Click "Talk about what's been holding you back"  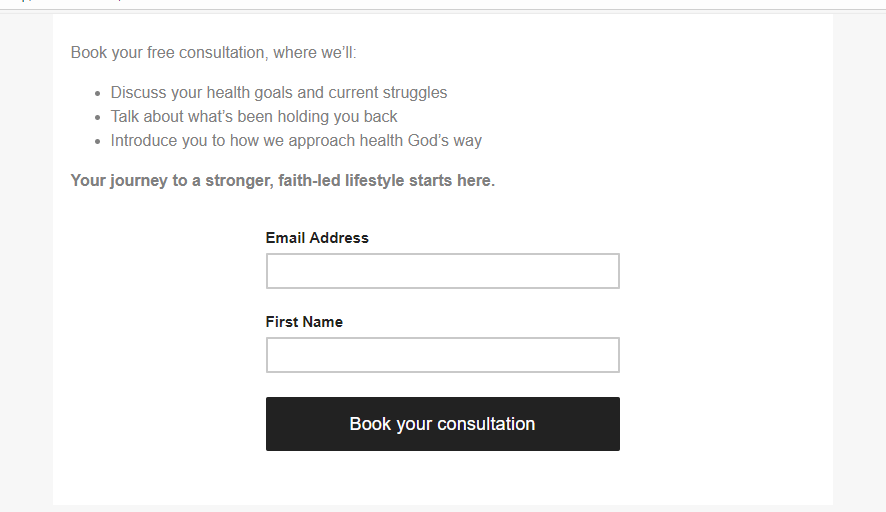[x=254, y=116]
